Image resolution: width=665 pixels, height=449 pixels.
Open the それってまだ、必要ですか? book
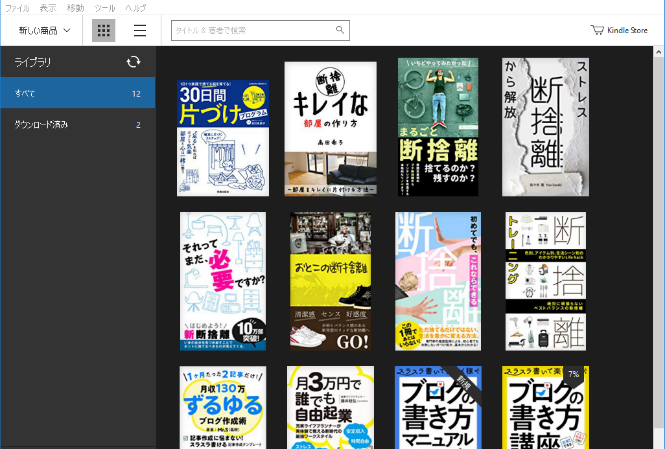(x=223, y=281)
